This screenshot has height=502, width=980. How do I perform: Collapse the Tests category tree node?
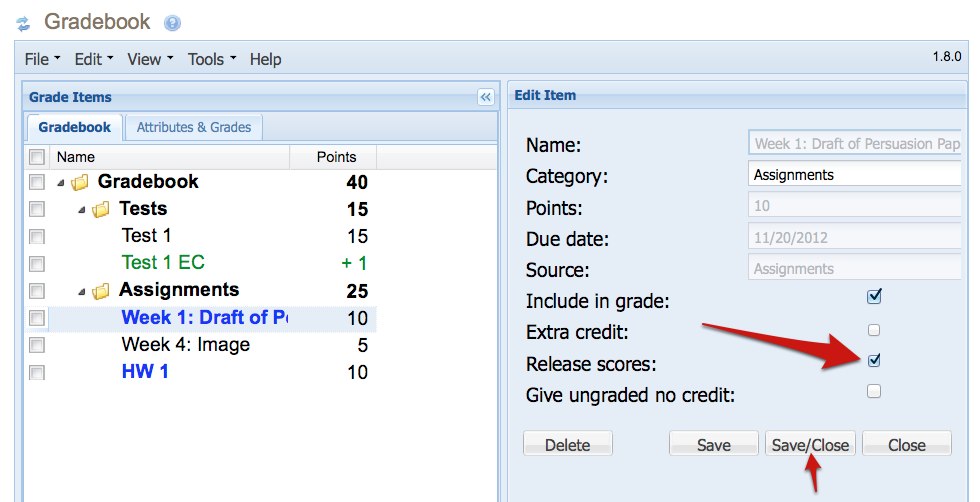coord(82,209)
